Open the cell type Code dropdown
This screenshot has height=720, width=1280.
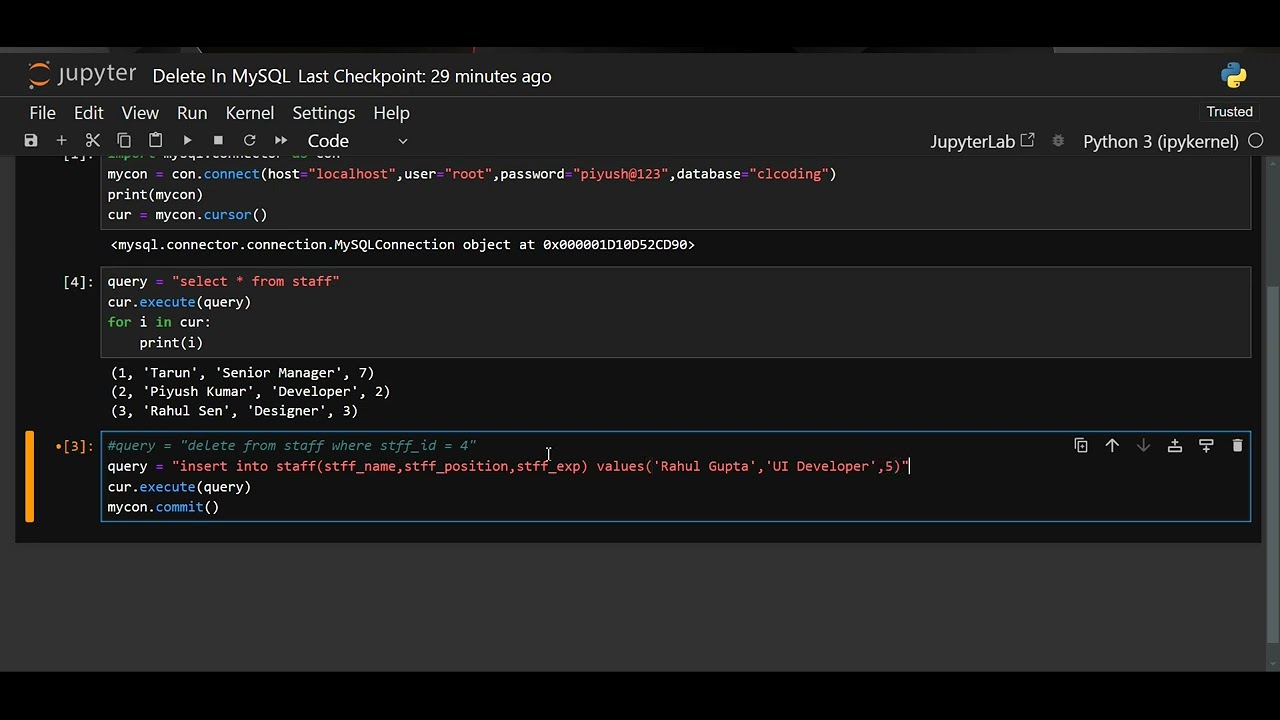click(357, 141)
